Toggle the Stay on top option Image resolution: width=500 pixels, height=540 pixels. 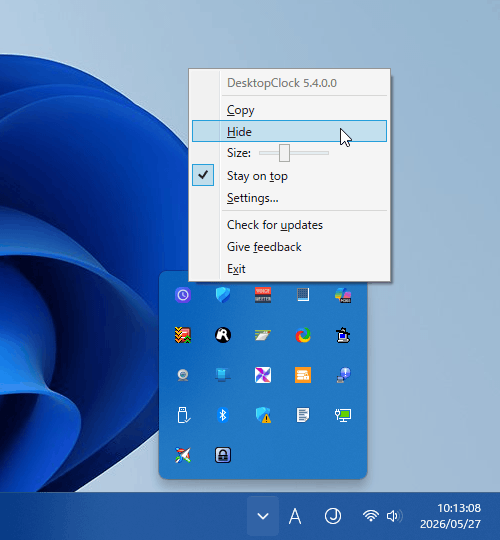click(289, 176)
